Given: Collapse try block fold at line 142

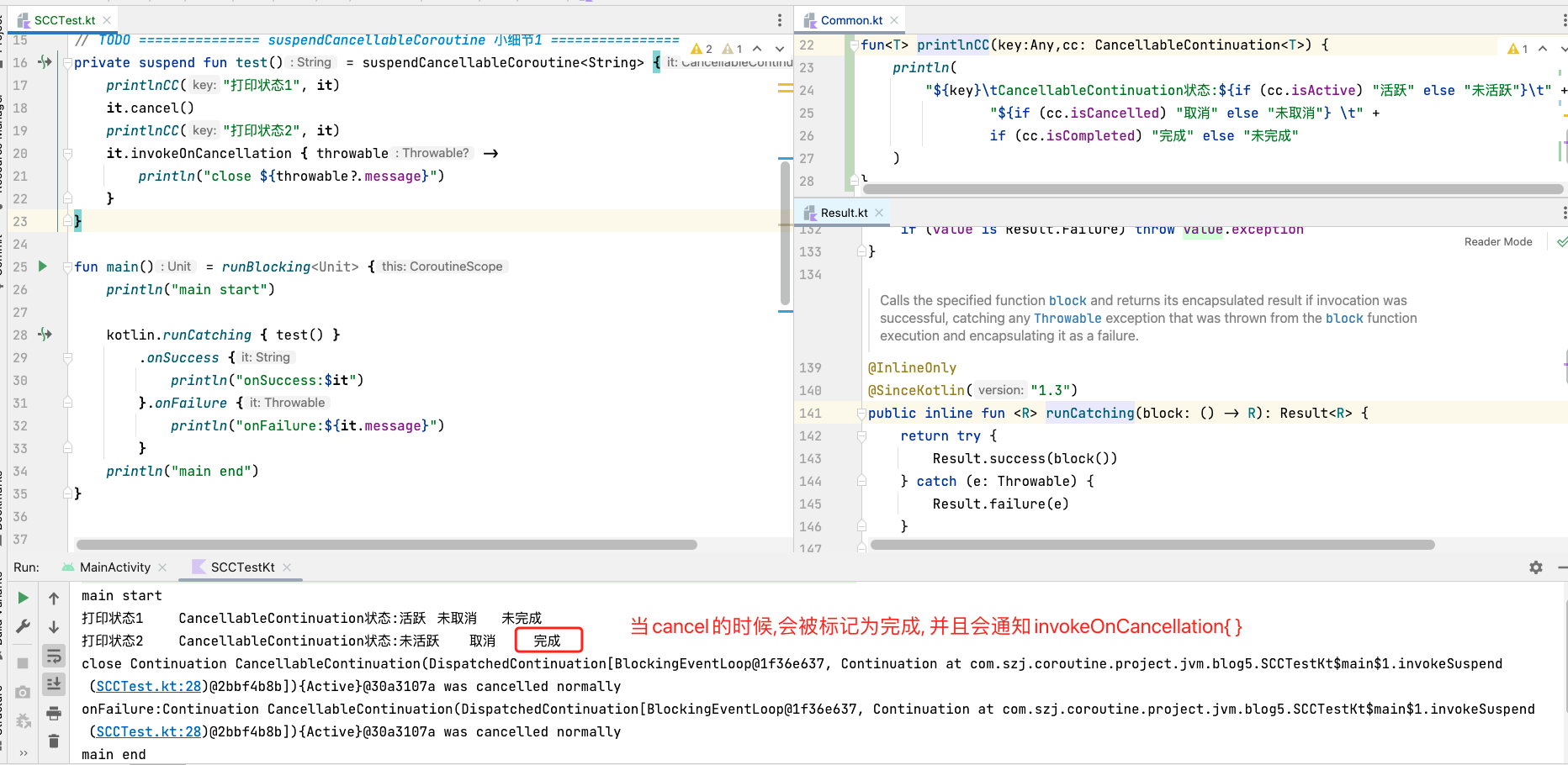Looking at the screenshot, I should (x=861, y=436).
